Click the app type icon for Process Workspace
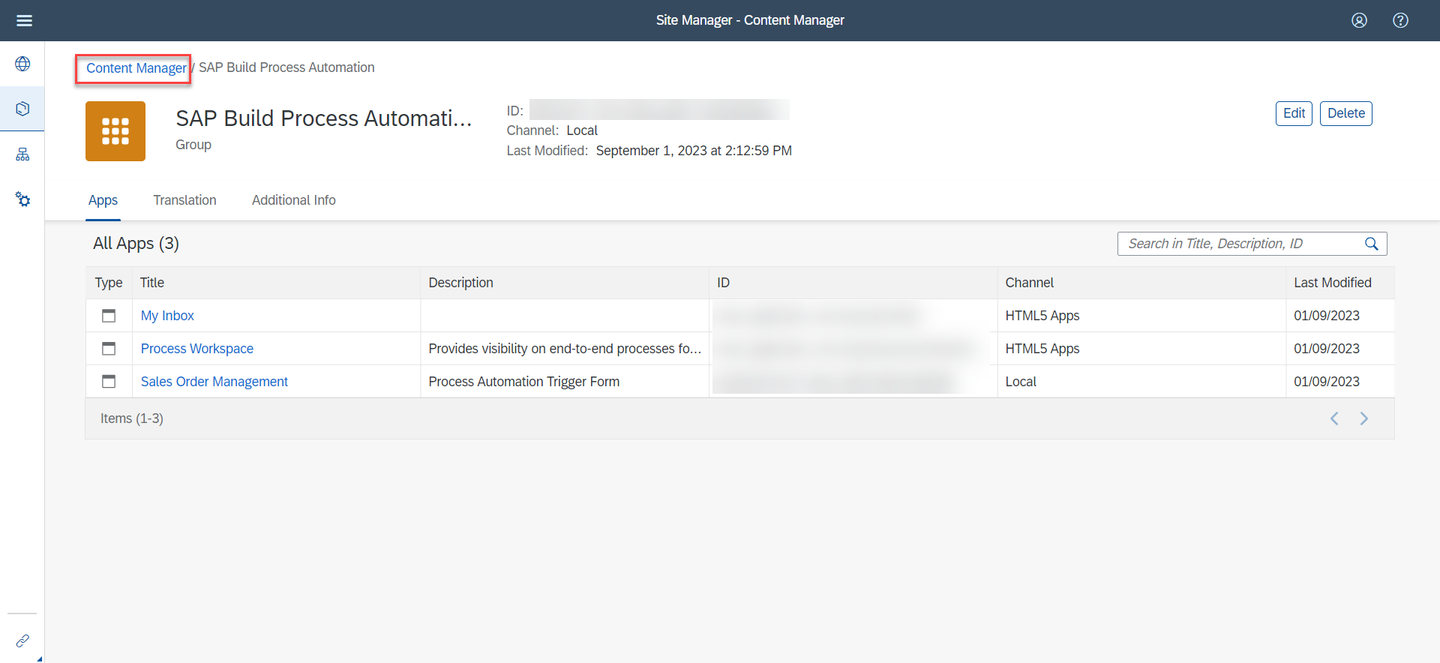 109,349
